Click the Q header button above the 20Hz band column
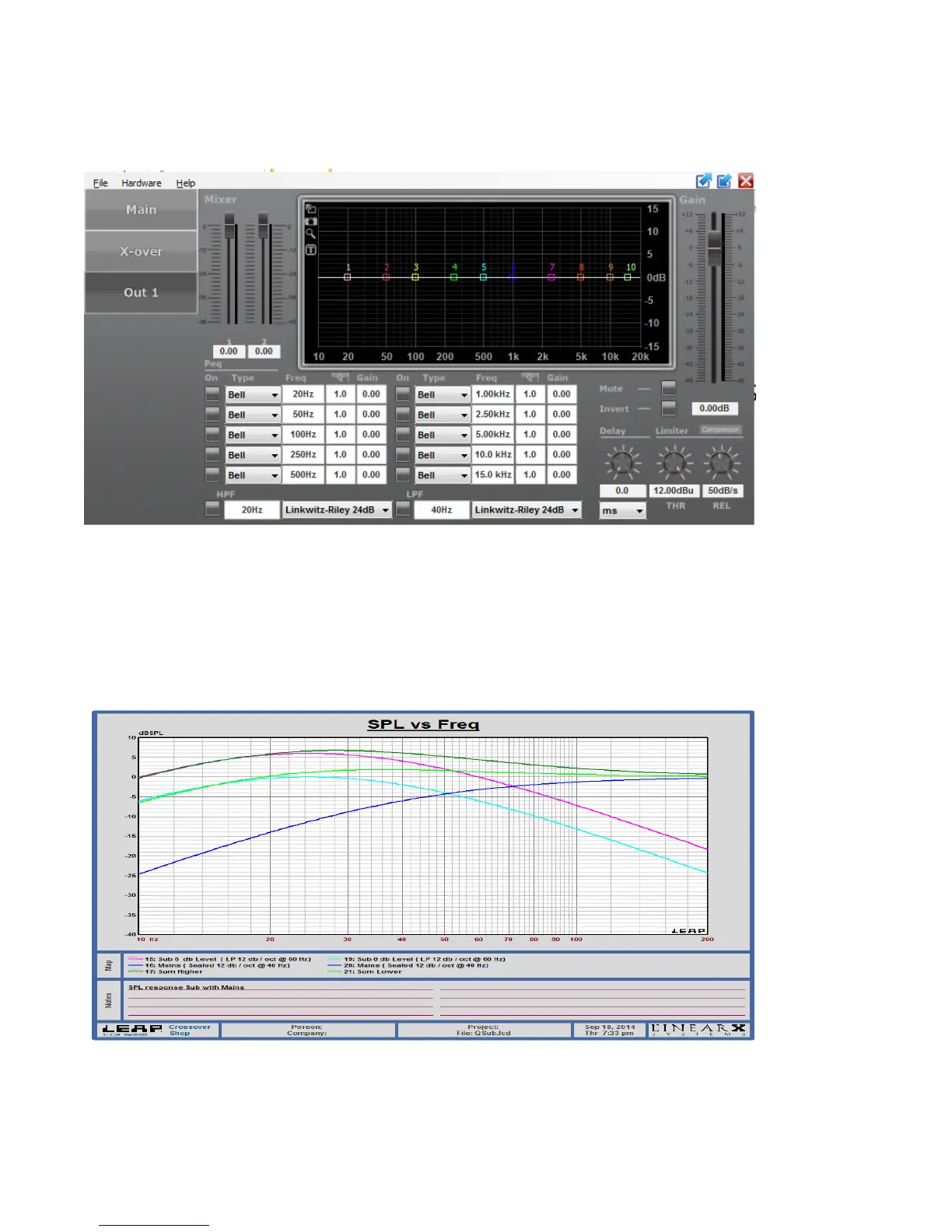The width and height of the screenshot is (952, 1232). (340, 377)
